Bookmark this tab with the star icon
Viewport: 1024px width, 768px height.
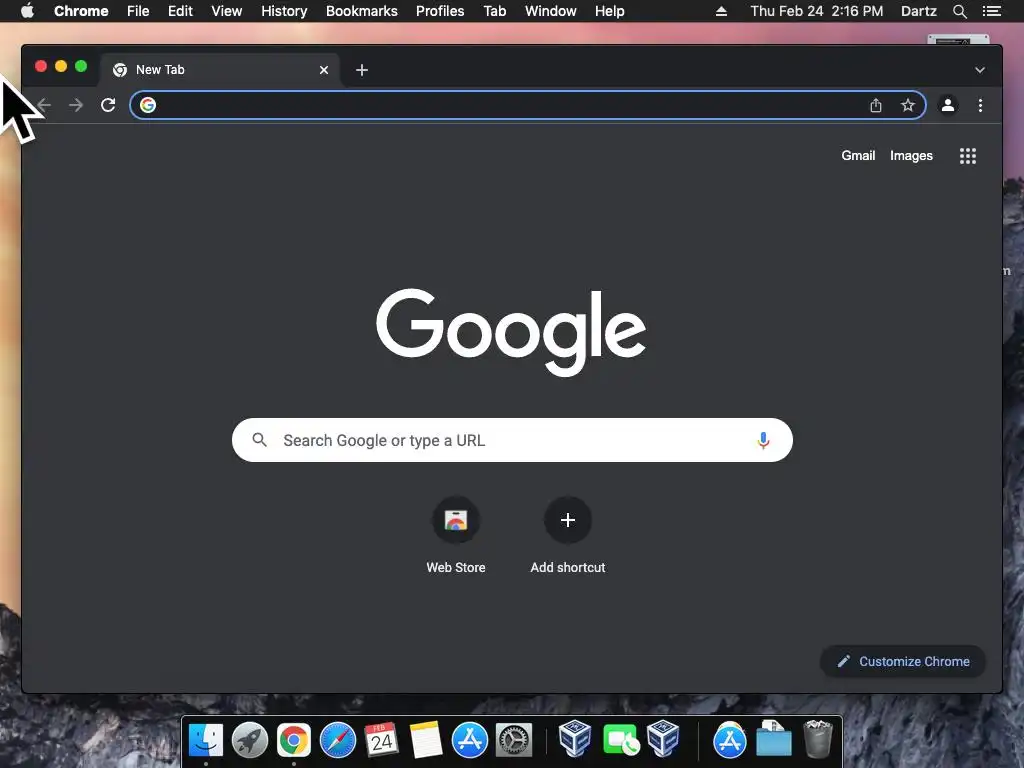point(908,105)
